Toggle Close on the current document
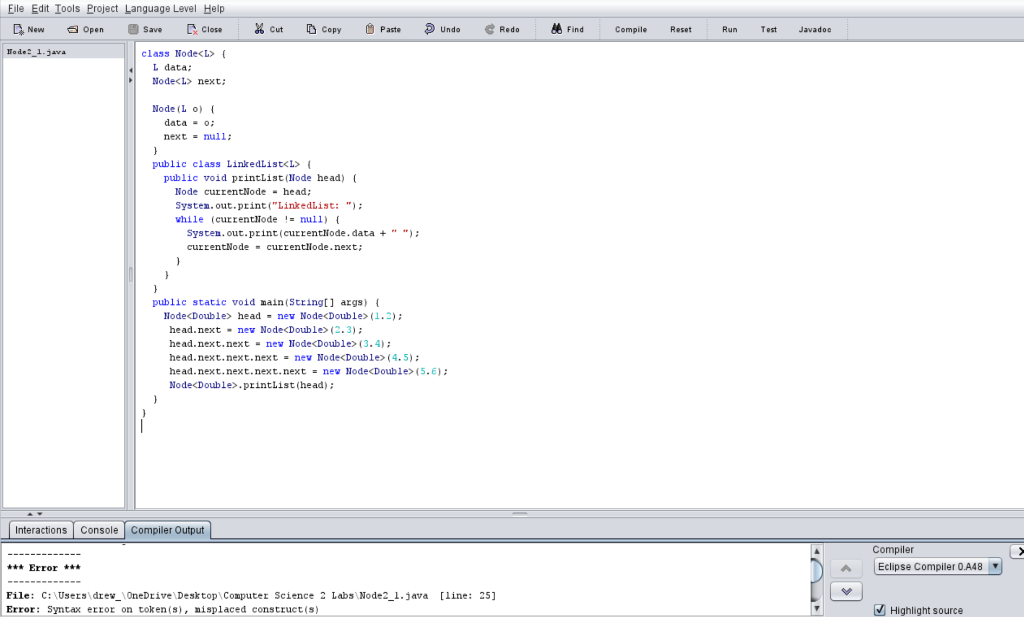The width and height of the screenshot is (1024, 617). point(204,29)
